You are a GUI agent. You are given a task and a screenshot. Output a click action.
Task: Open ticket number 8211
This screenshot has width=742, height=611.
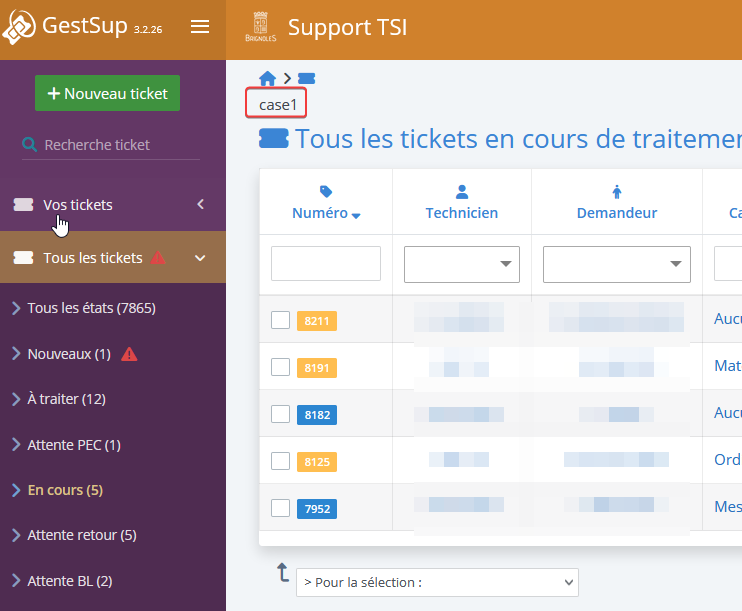pyautogui.click(x=317, y=321)
